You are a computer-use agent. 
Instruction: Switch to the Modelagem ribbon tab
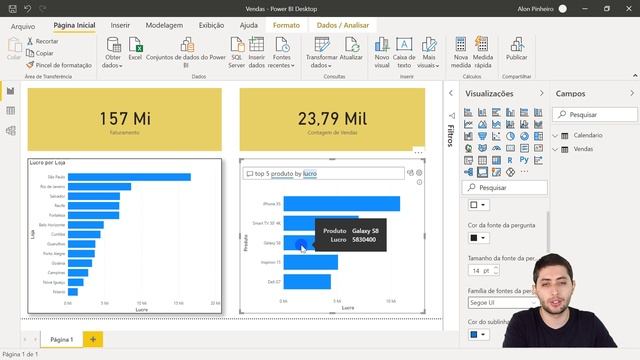164,25
